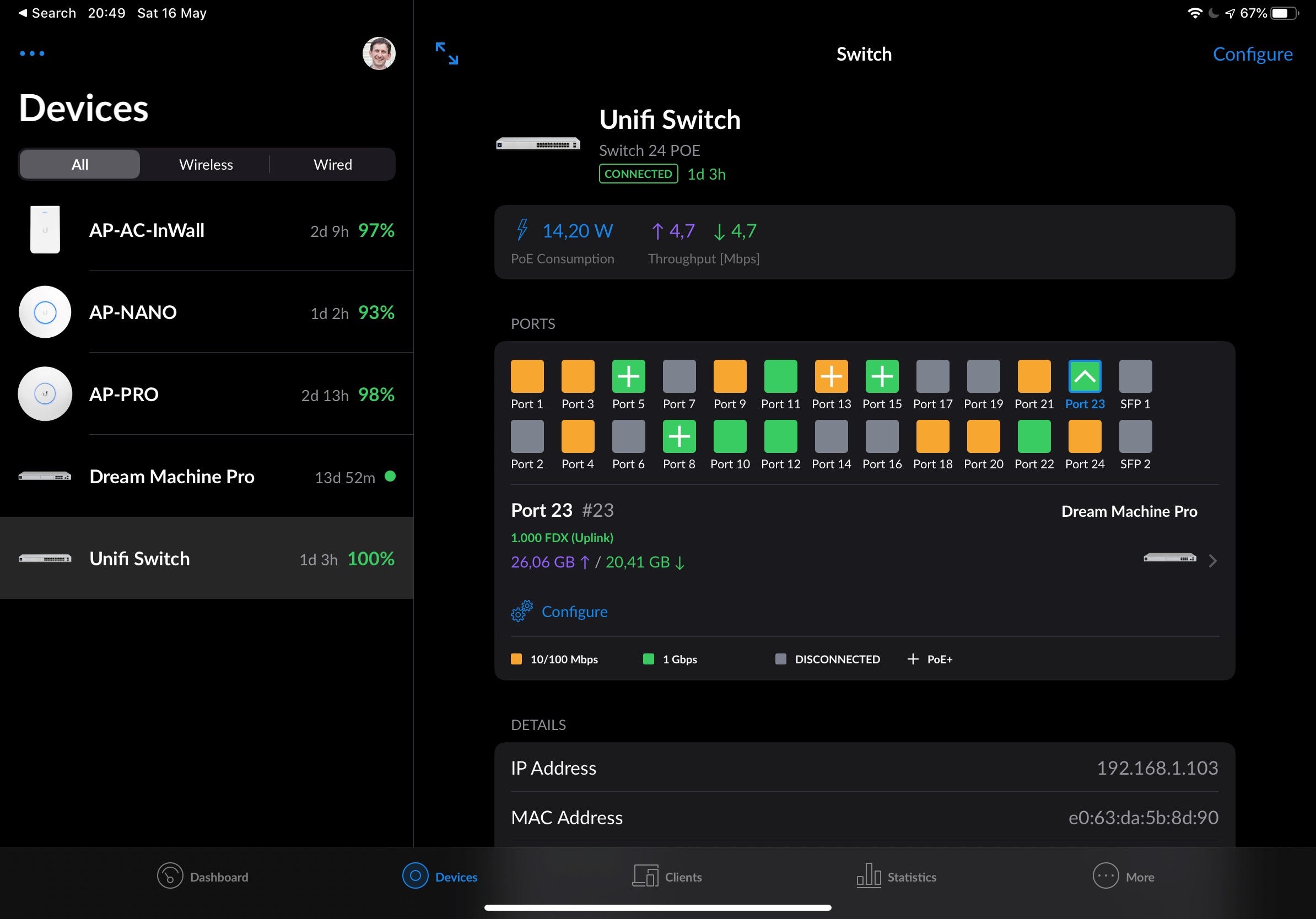Select Port 4 square

[578, 436]
